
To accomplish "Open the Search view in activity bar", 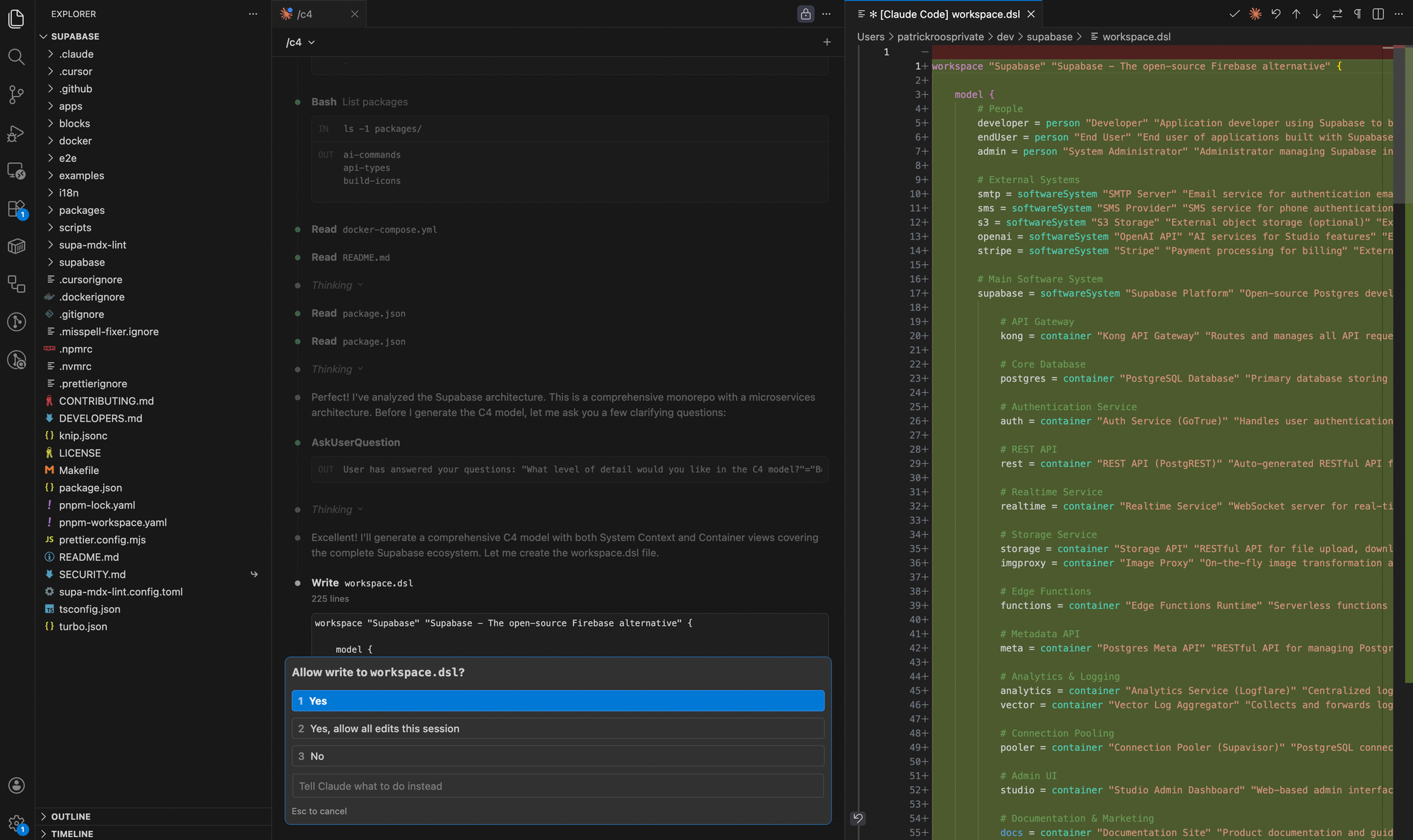I will 16,57.
